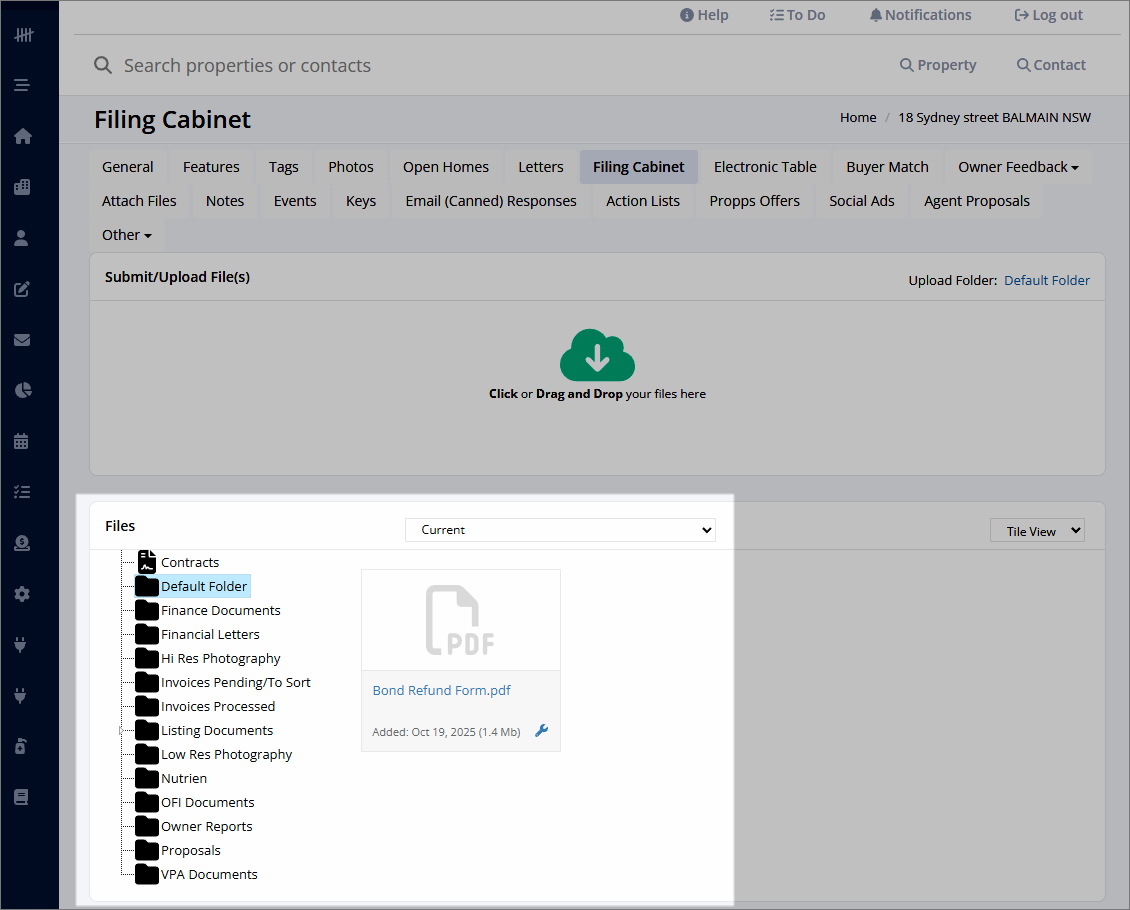Open the book icon at sidebar bottom
The image size is (1130, 910).
[22, 797]
